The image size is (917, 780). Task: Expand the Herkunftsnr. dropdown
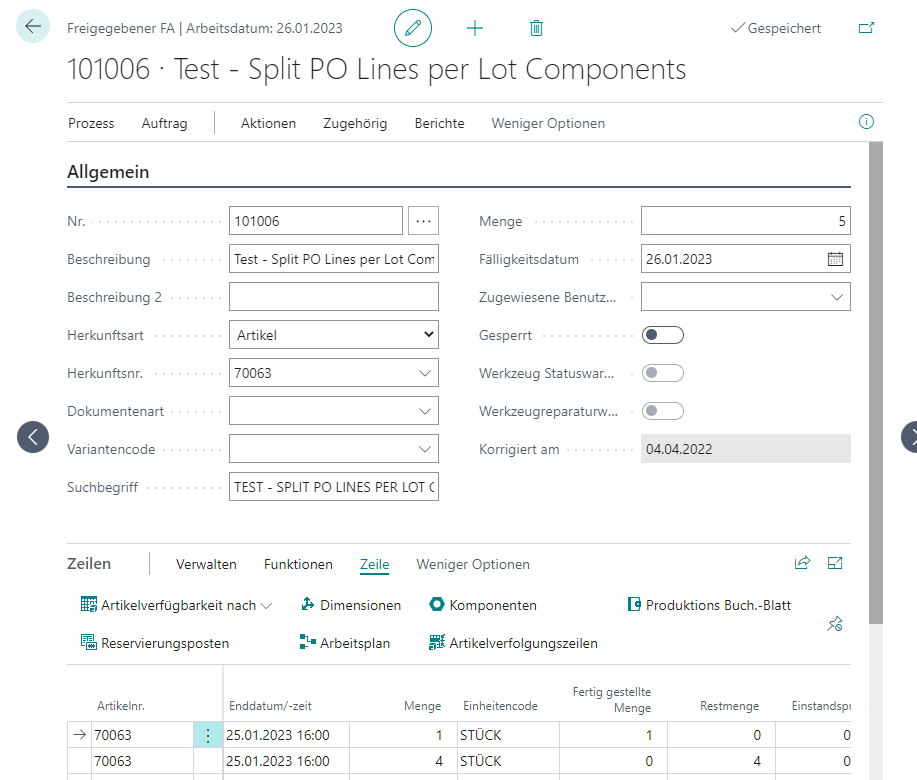tap(425, 373)
